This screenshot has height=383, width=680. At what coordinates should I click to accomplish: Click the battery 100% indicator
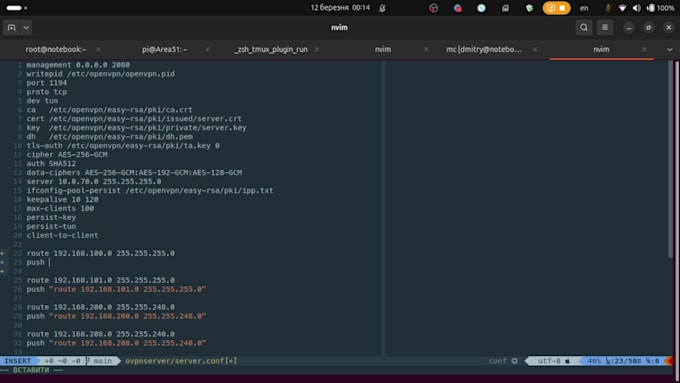(660, 8)
